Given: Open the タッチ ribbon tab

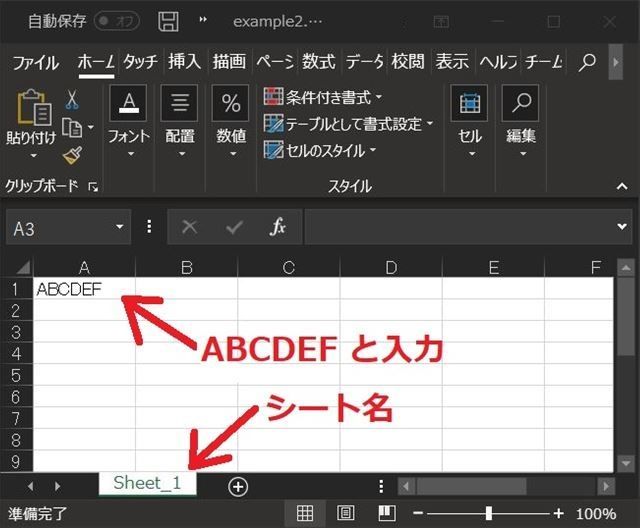Looking at the screenshot, I should [x=141, y=62].
